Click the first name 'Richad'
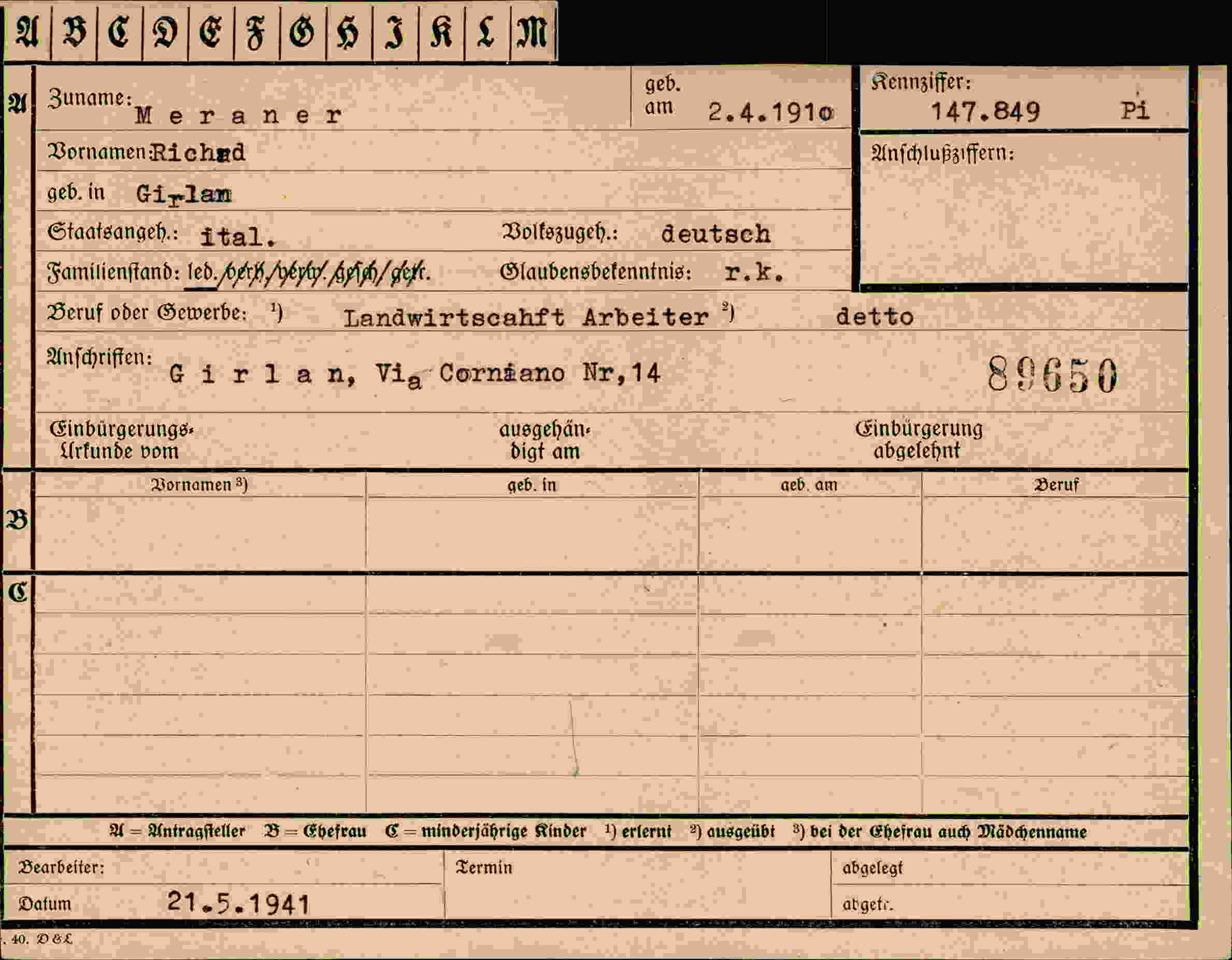This screenshot has height=960, width=1232. pos(197,152)
